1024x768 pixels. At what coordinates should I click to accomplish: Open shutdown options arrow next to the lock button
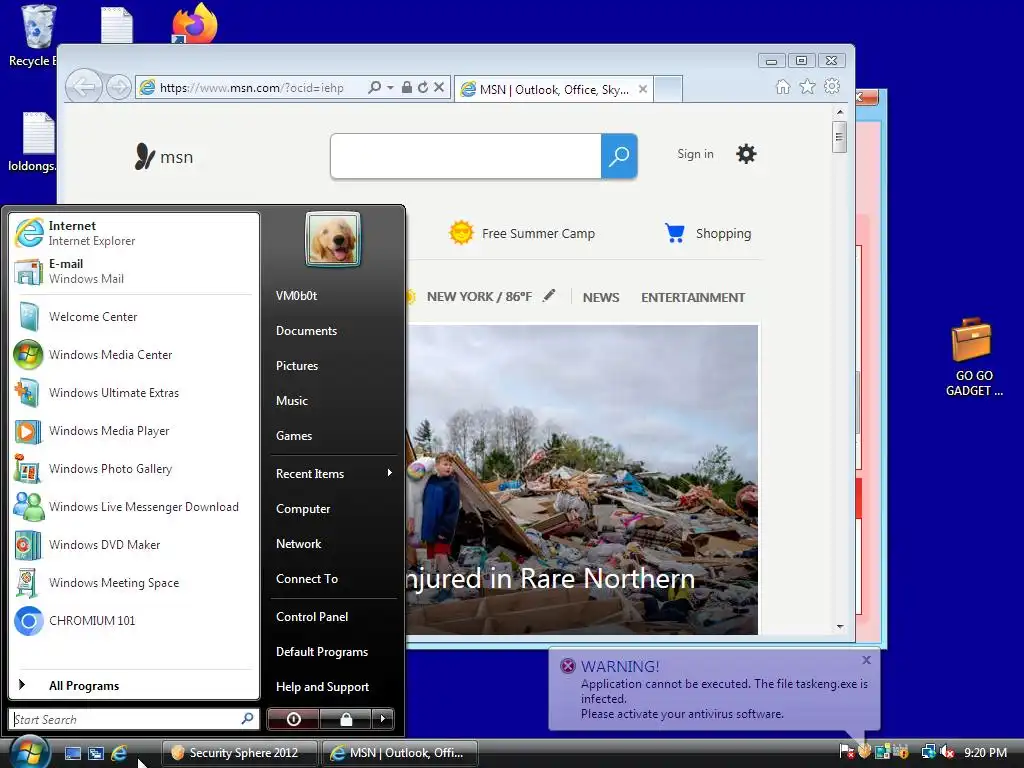383,719
